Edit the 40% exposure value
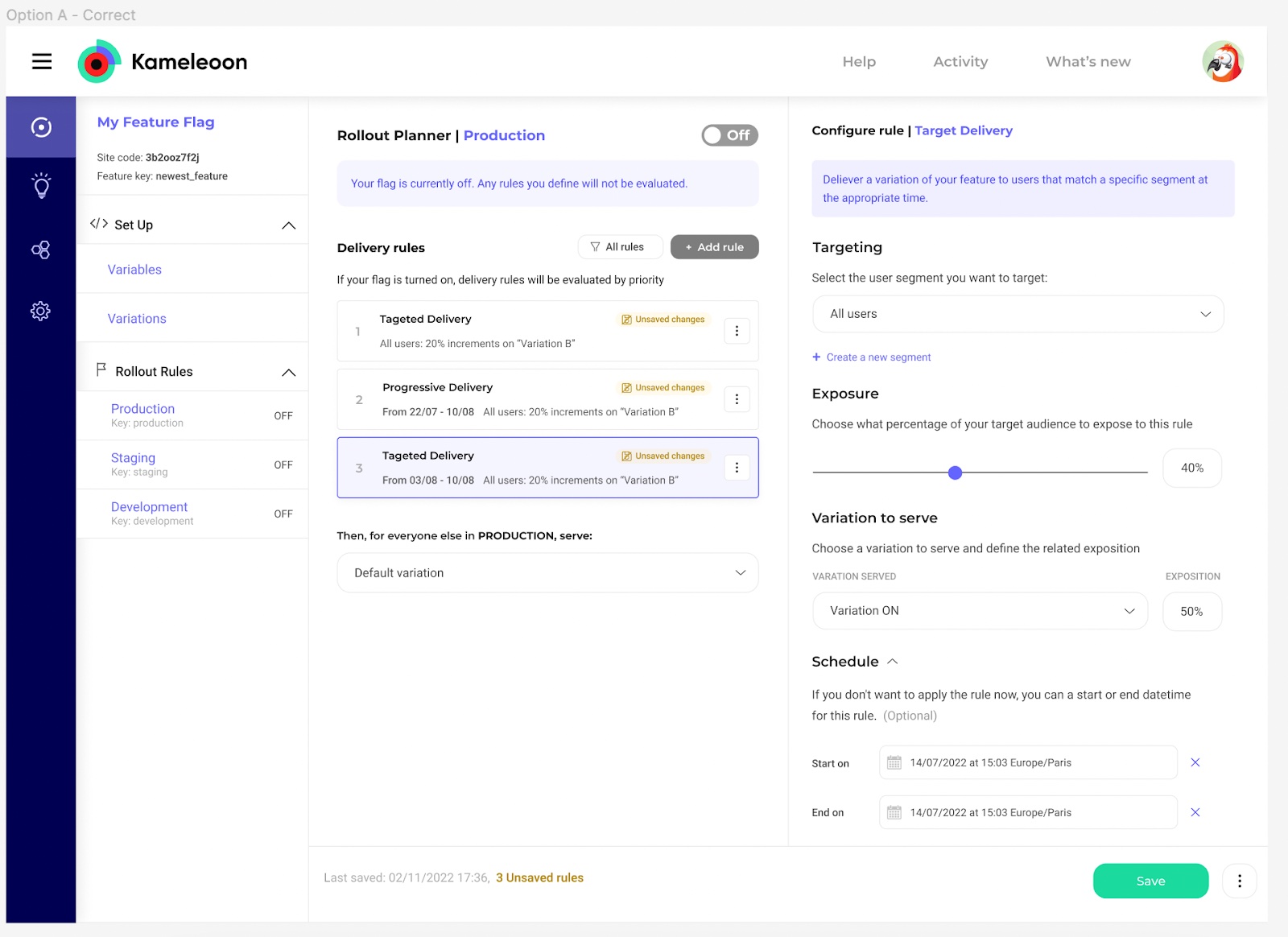Viewport: 1288px width, 937px height. coord(1192,468)
